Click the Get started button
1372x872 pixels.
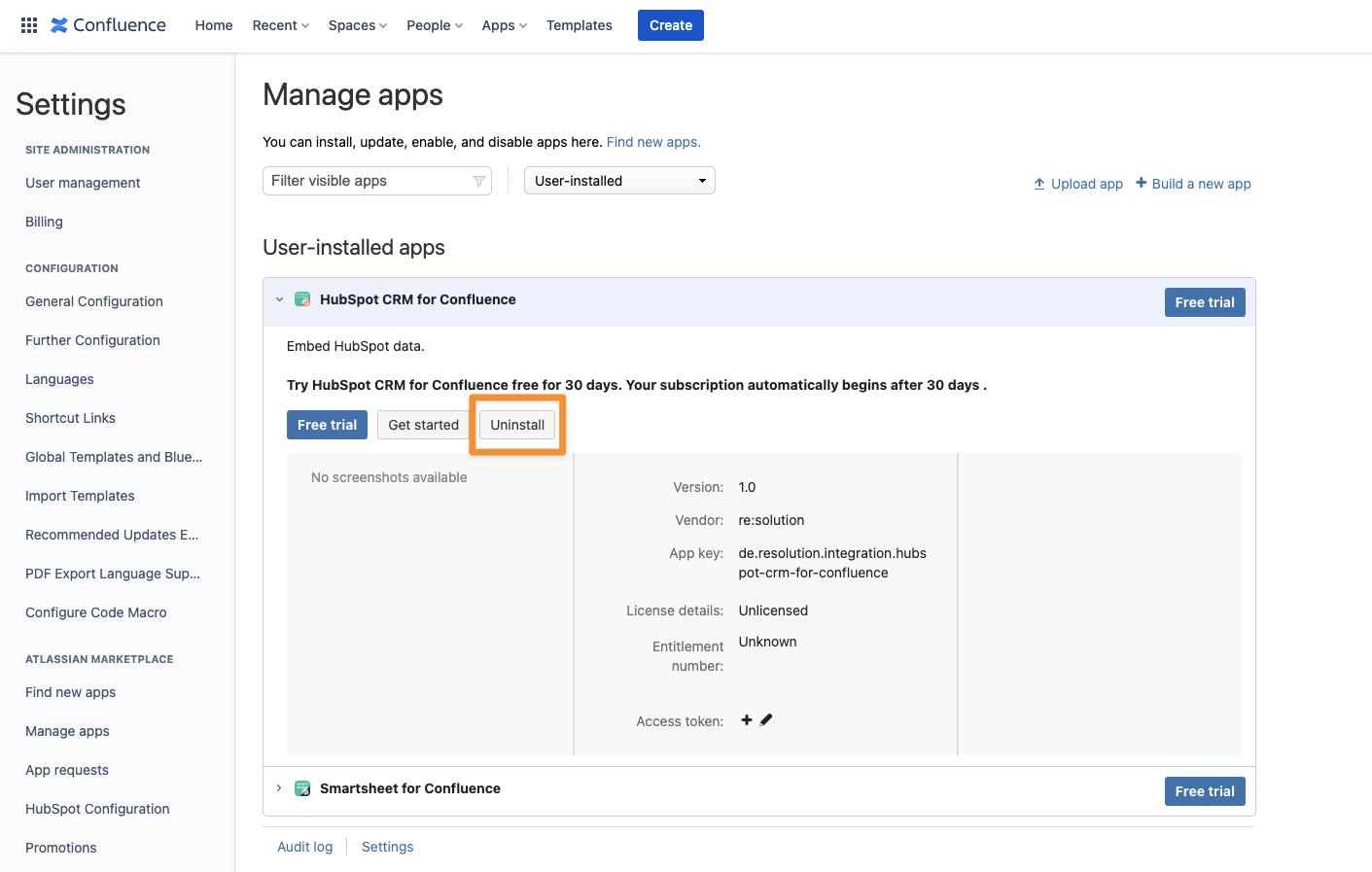pyautogui.click(x=423, y=425)
